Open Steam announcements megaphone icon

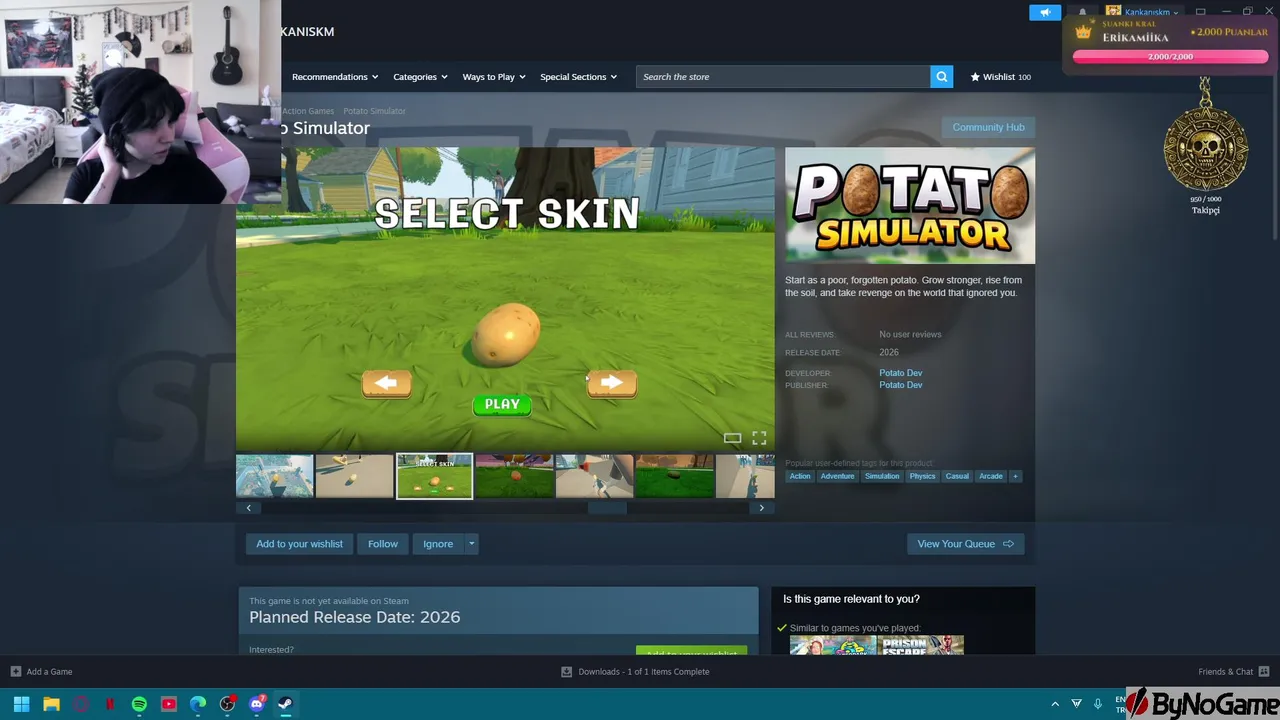(x=1045, y=12)
